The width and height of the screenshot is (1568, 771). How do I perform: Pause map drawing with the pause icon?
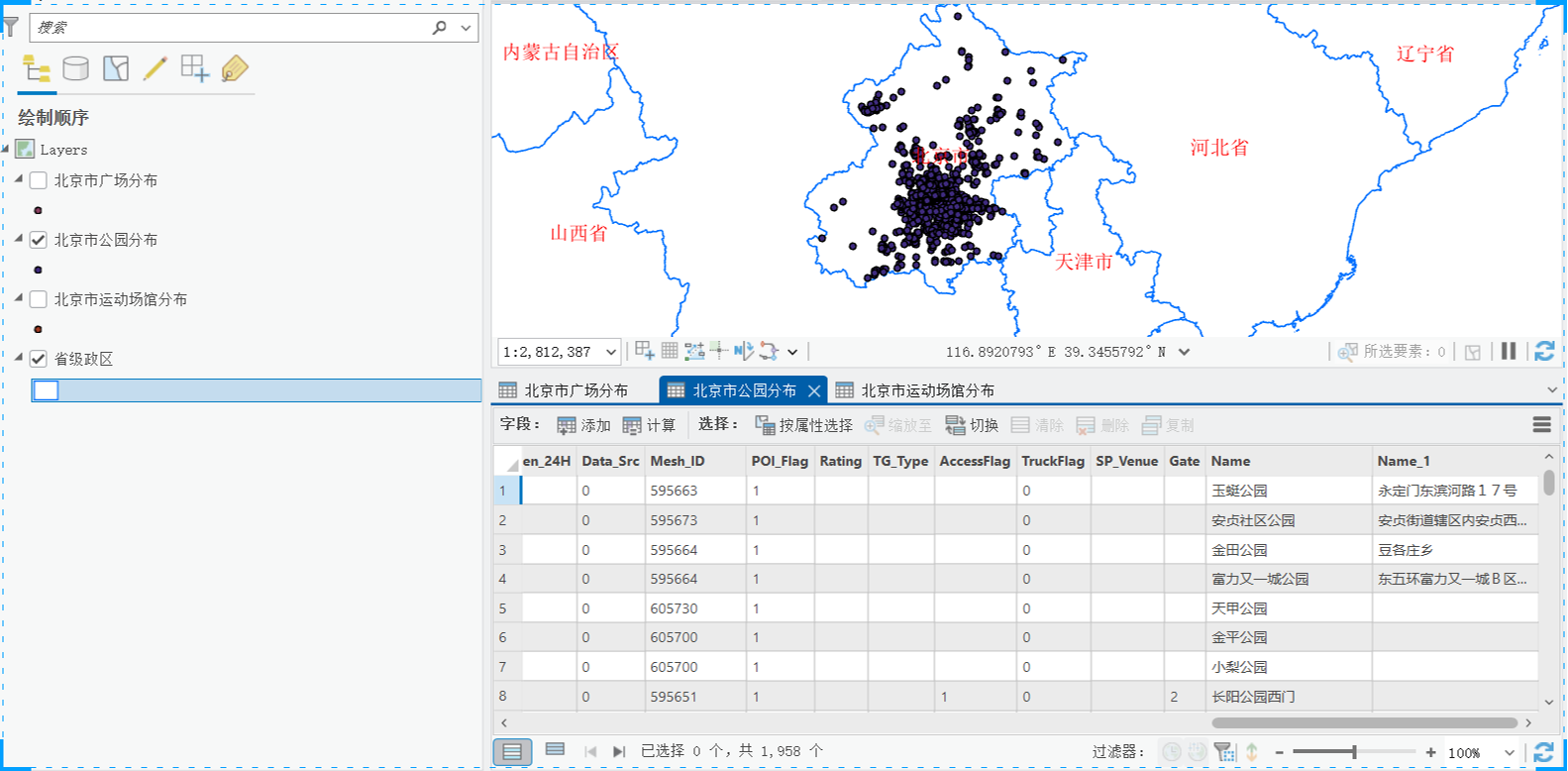[x=1509, y=351]
